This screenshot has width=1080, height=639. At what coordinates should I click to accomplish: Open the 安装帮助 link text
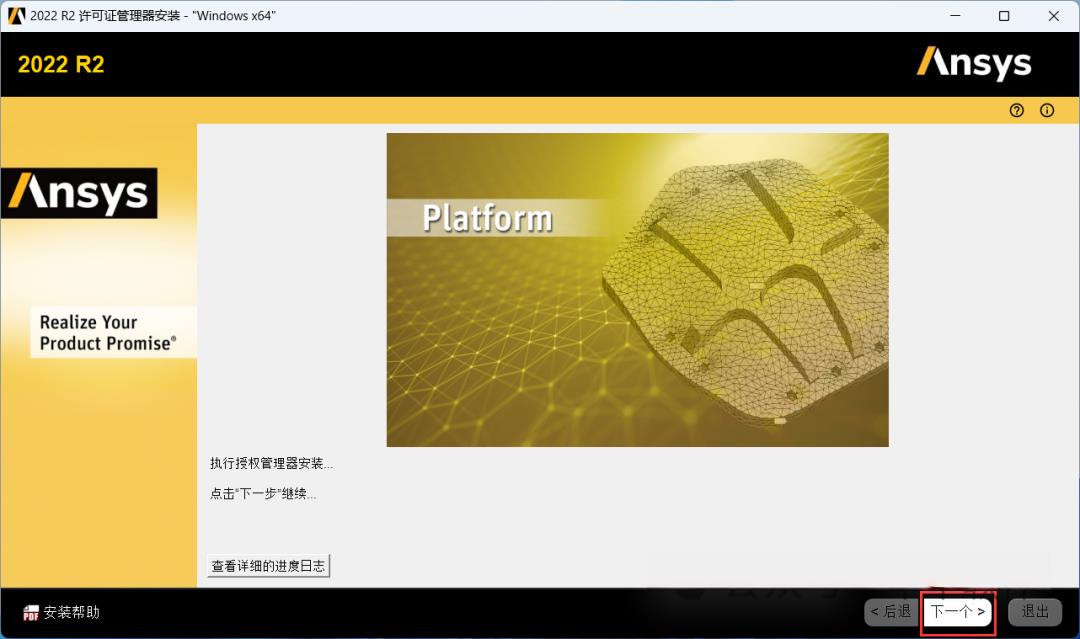click(72, 612)
